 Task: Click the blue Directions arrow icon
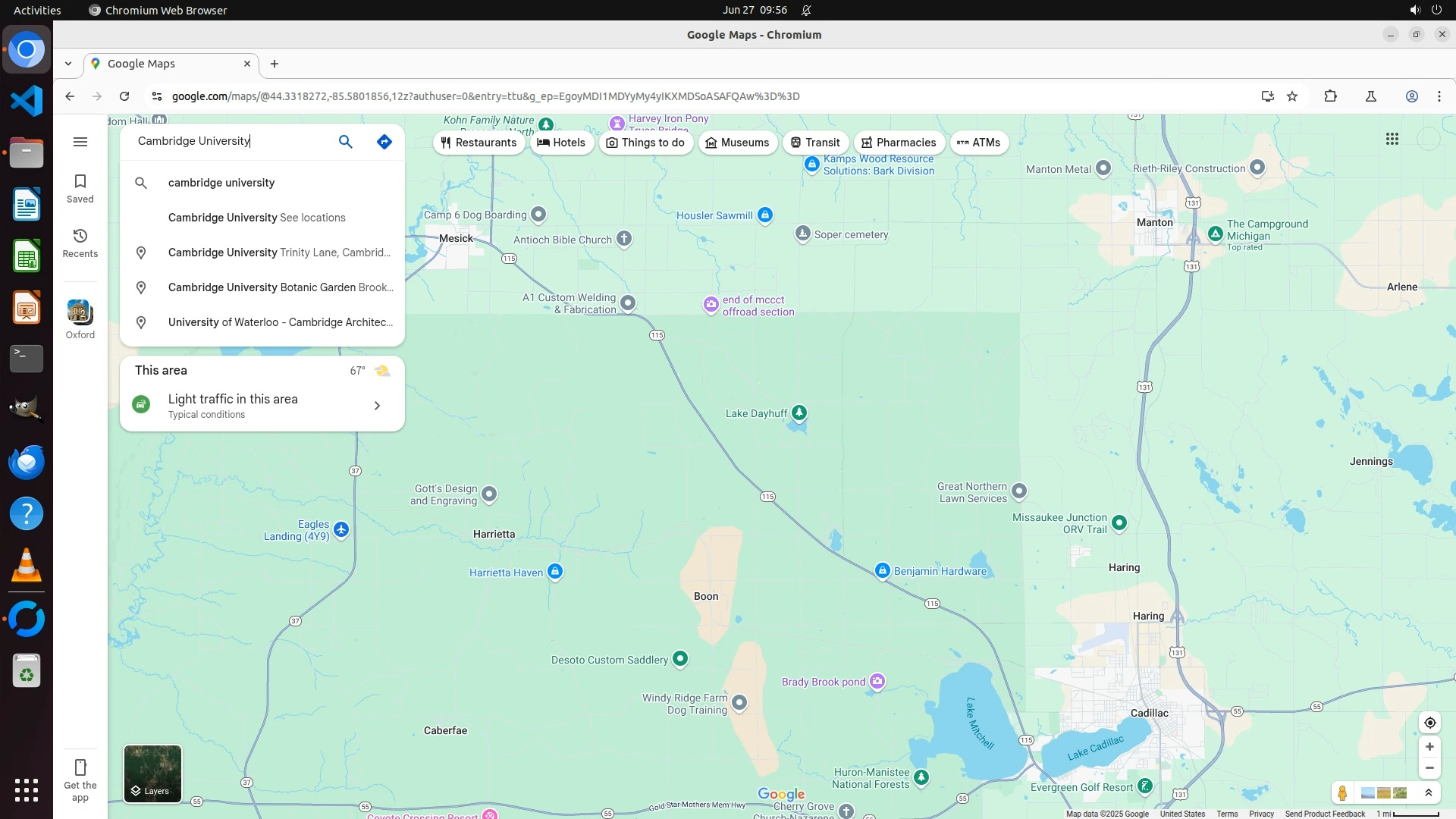click(x=384, y=142)
